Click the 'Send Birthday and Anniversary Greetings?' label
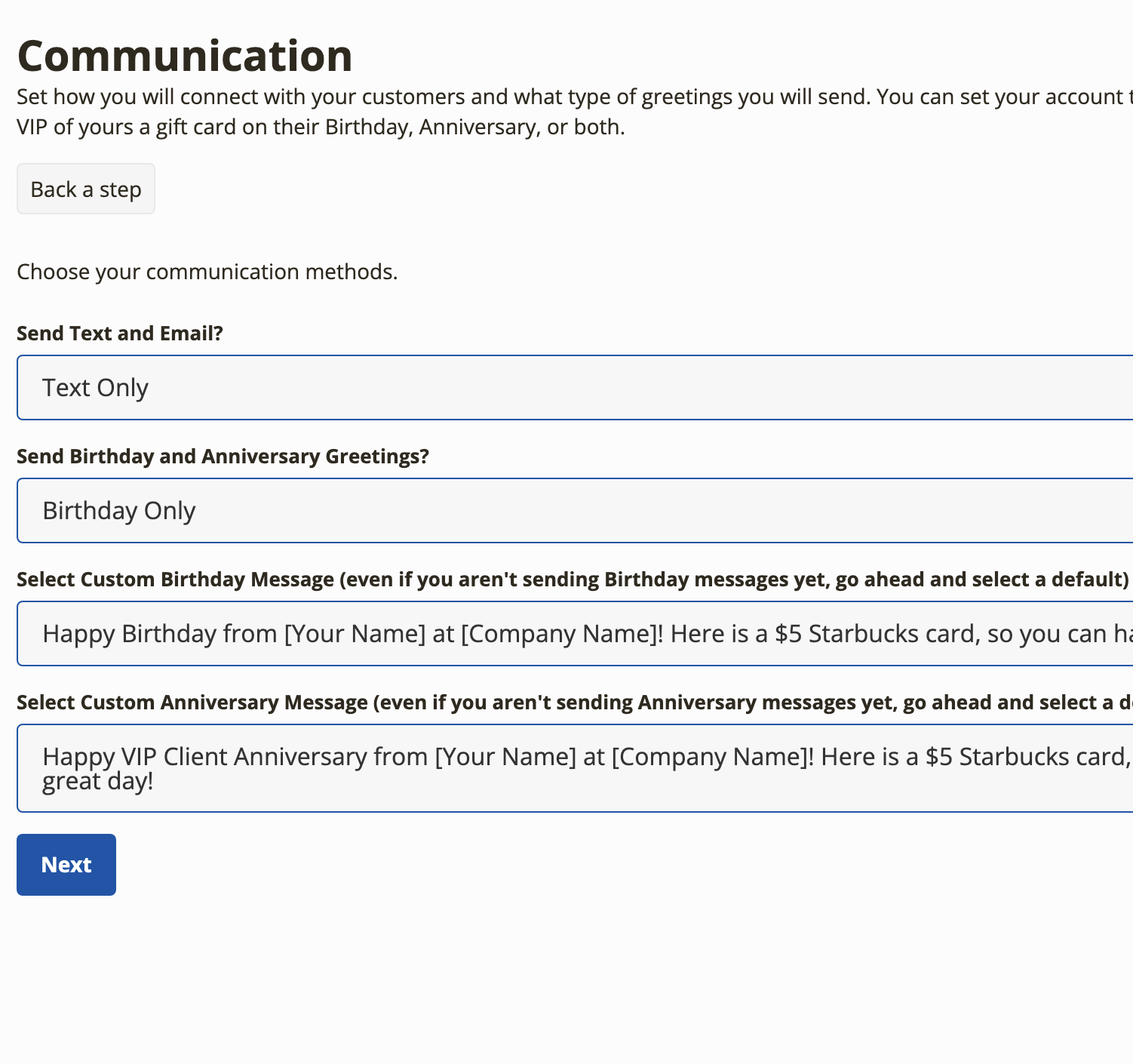Viewport: 1133px width, 1064px height. pyautogui.click(x=223, y=457)
